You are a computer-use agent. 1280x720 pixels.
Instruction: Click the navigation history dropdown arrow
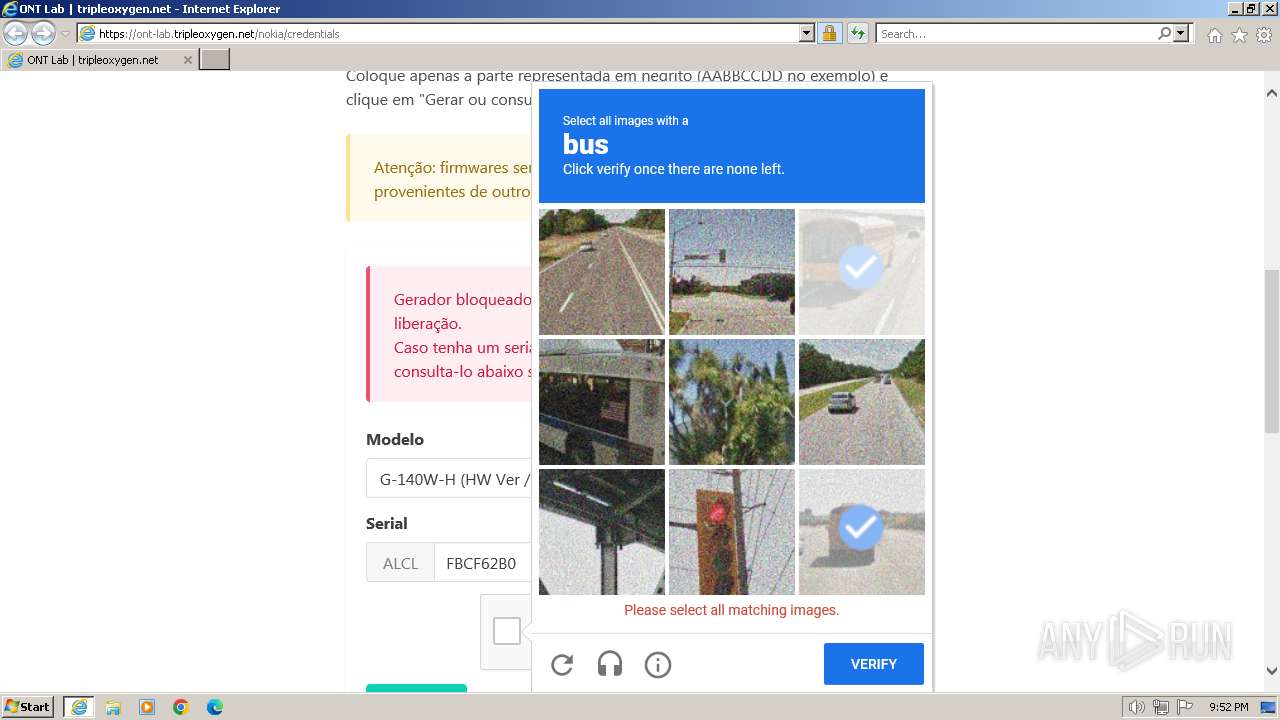pyautogui.click(x=65, y=34)
